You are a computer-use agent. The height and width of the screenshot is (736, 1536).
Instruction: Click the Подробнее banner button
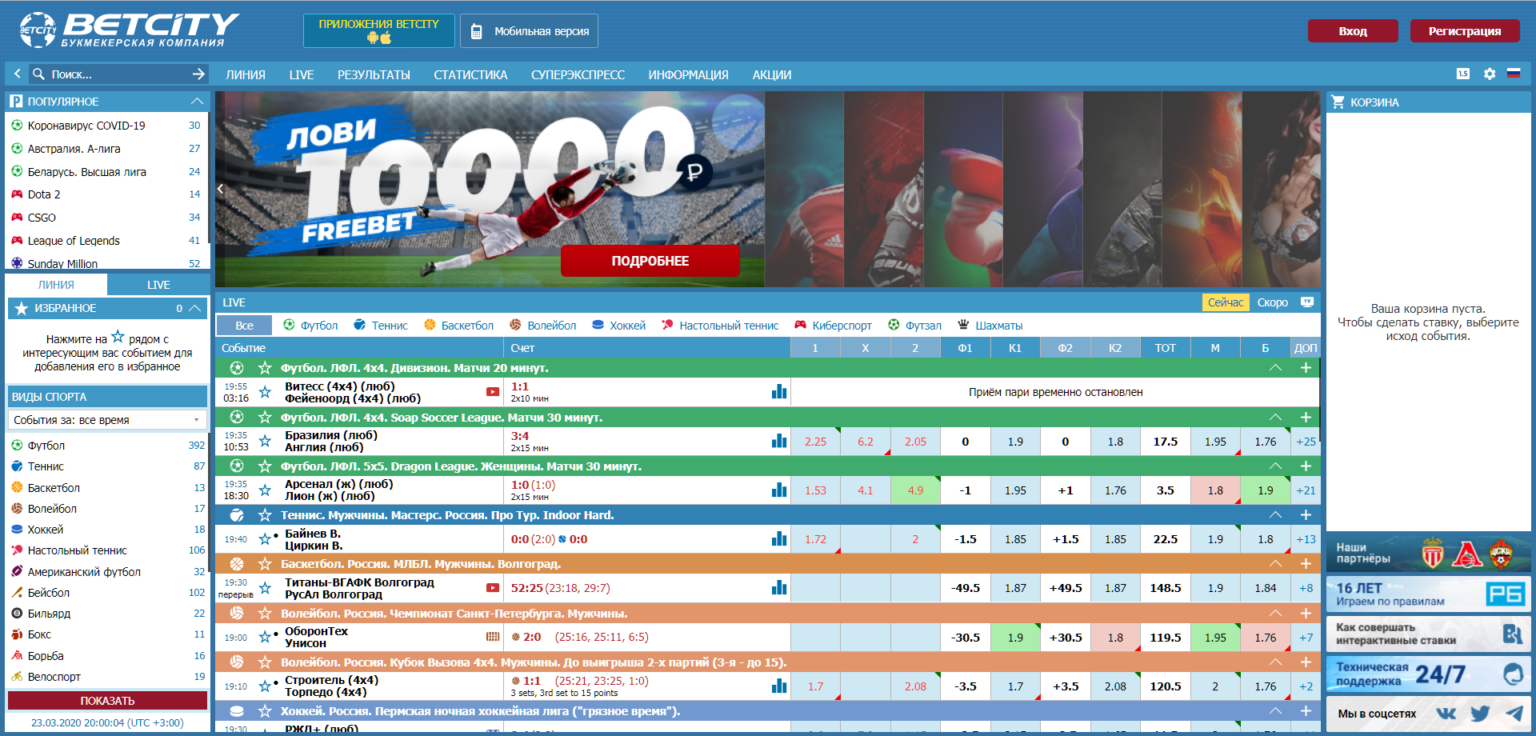650,261
